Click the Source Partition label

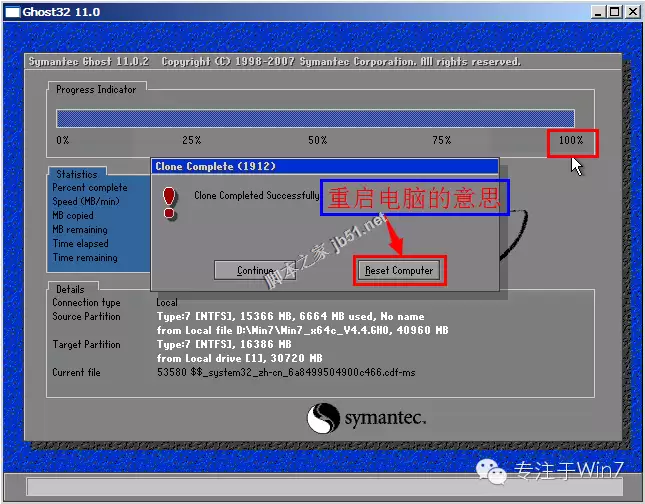[x=86, y=316]
